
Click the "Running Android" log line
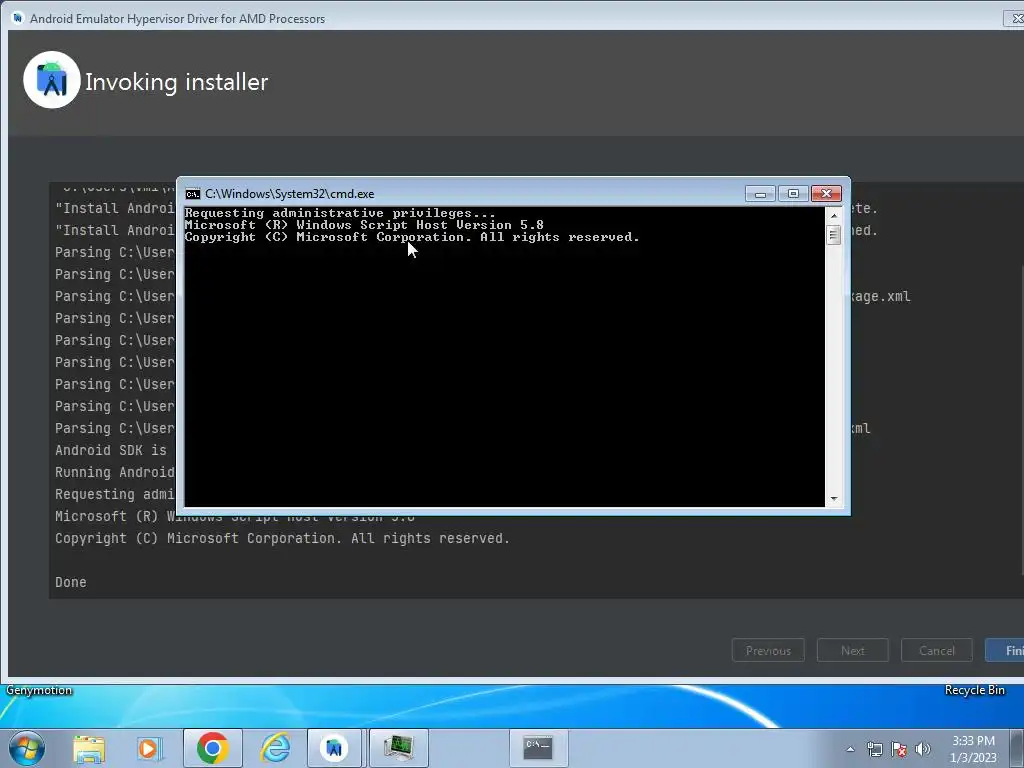(x=115, y=472)
